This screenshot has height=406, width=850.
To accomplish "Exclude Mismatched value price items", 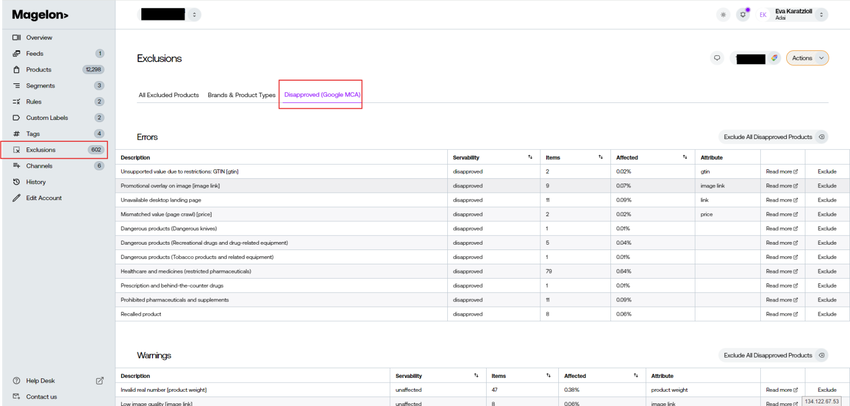I will [x=827, y=214].
